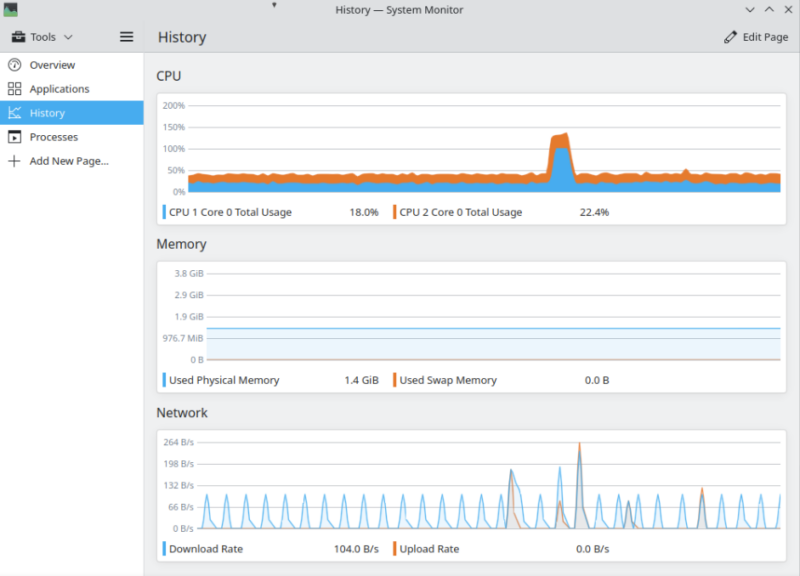800x576 pixels.
Task: Open the hamburger menu icon
Action: tap(126, 36)
